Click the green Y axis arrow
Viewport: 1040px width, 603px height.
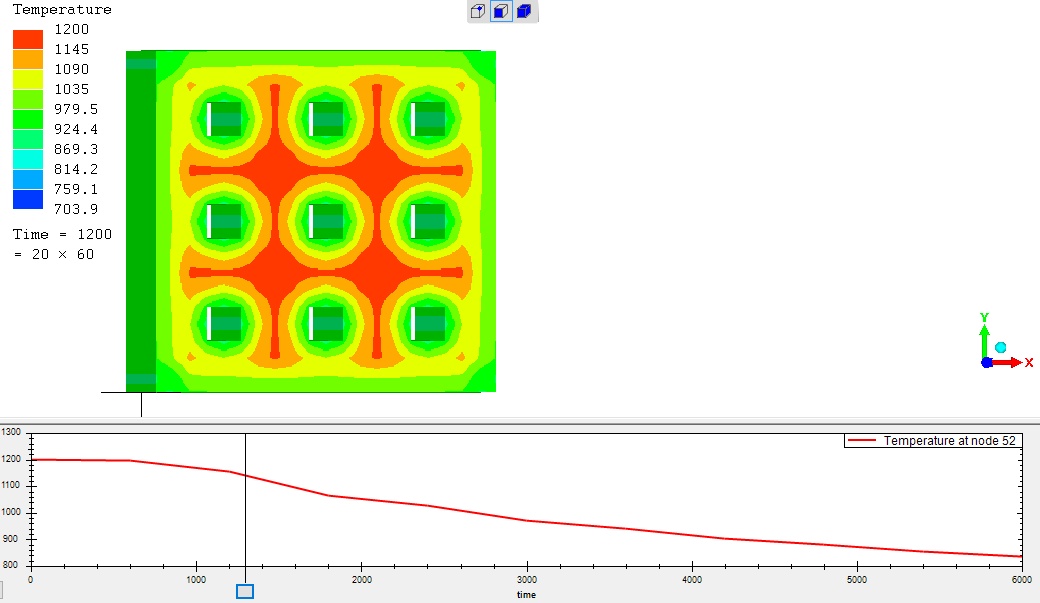coord(985,330)
